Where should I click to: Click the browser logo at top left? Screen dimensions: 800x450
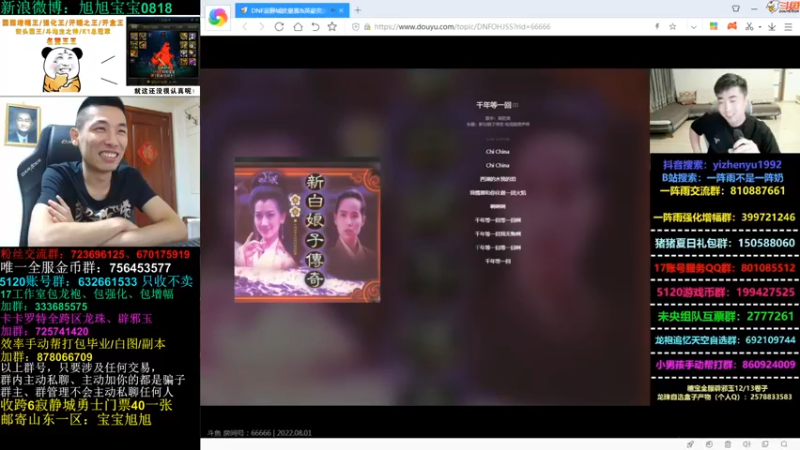coord(218,17)
